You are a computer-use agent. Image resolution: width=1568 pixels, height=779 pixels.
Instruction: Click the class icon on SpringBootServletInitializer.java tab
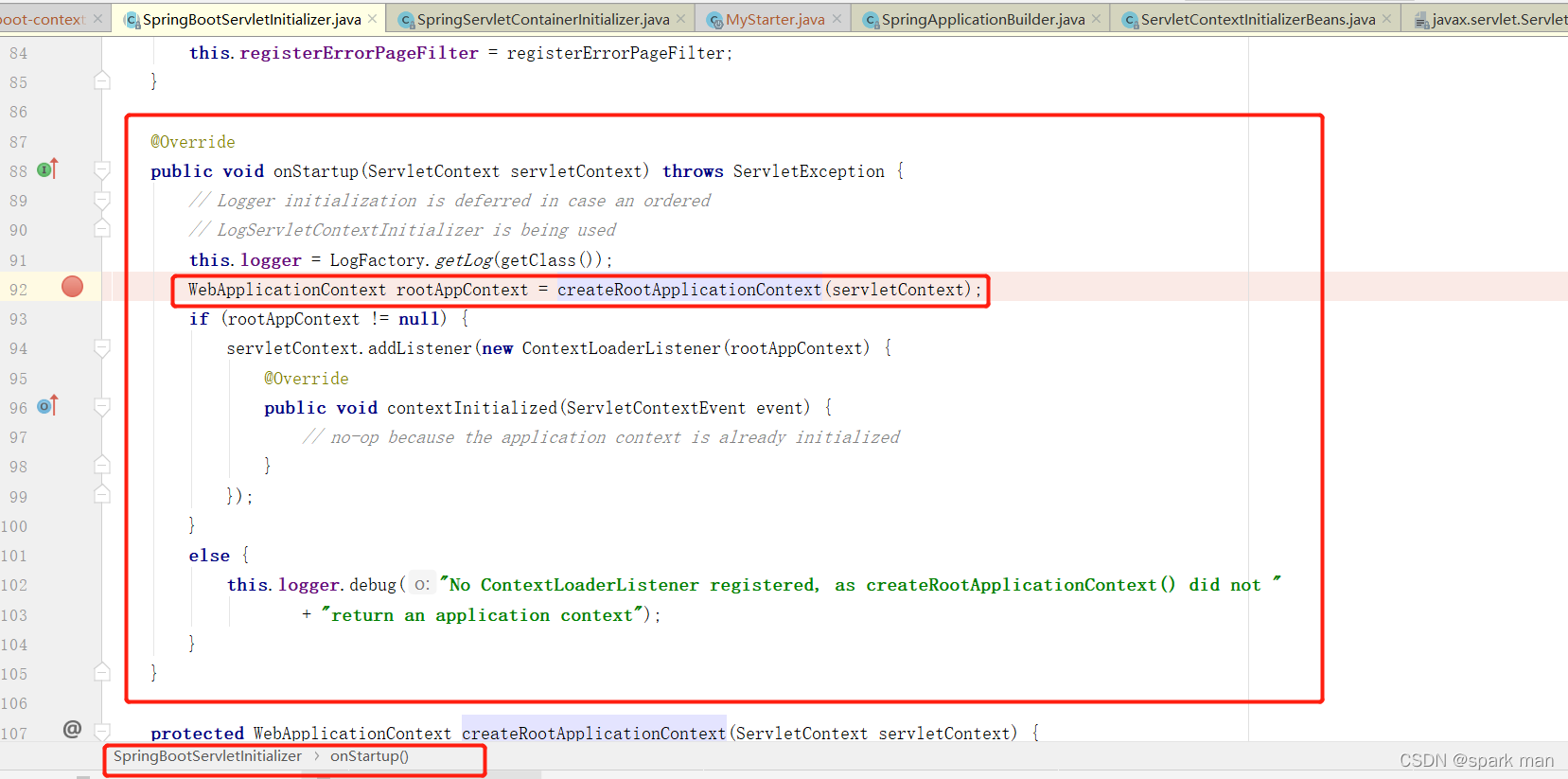[132, 20]
